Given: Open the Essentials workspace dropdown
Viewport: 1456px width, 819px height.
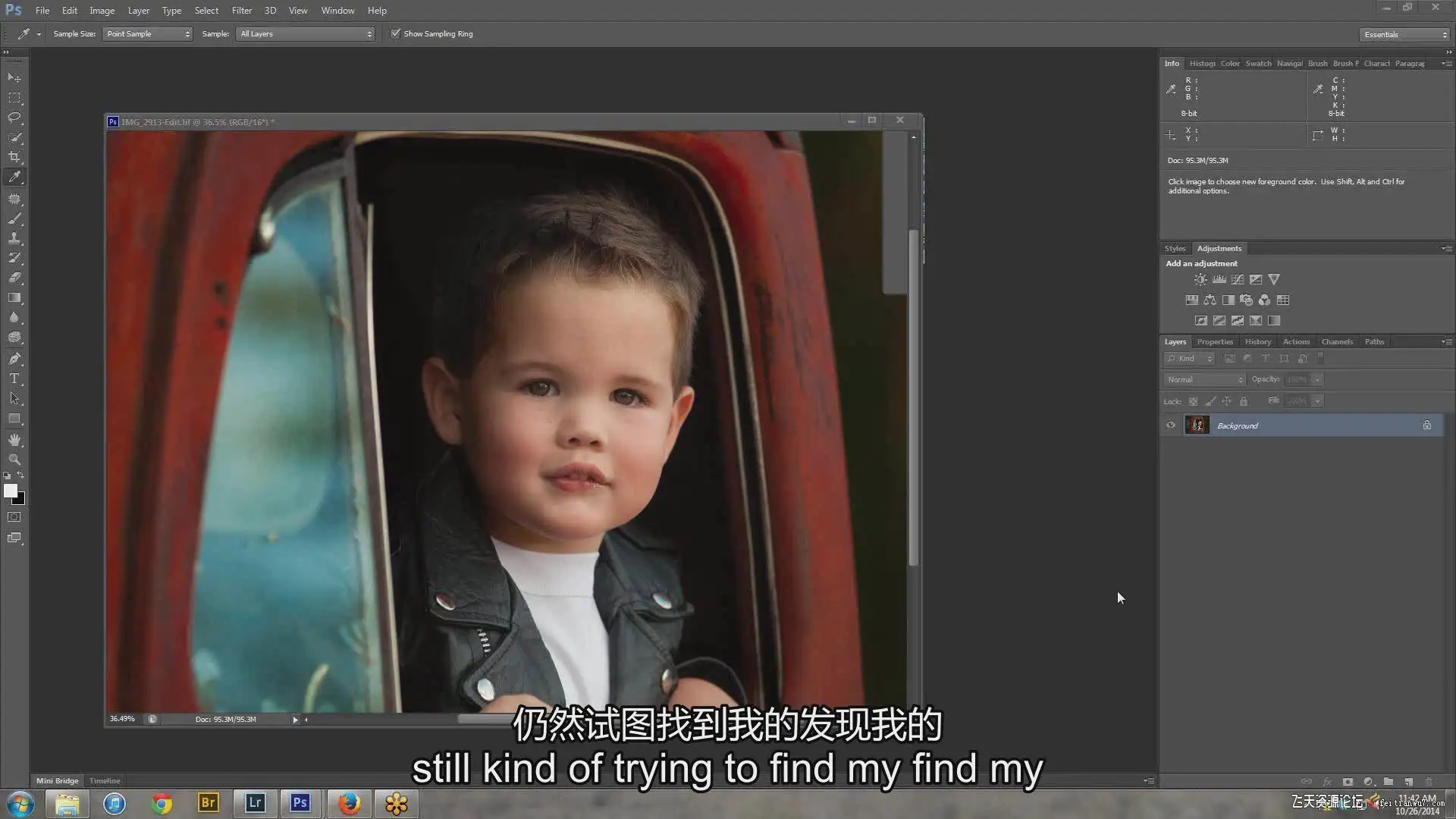Looking at the screenshot, I should tap(1404, 35).
